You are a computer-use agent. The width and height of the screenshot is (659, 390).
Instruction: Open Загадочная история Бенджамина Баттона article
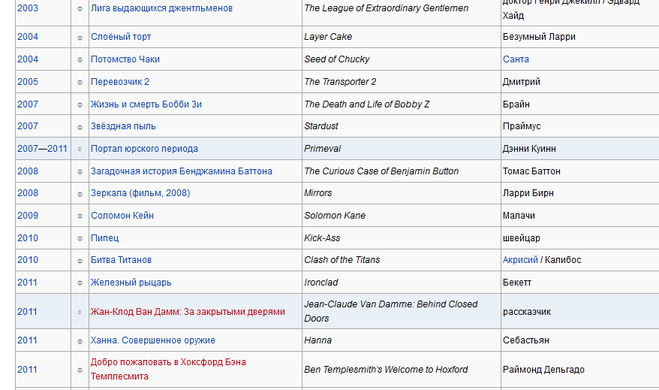[x=182, y=171]
